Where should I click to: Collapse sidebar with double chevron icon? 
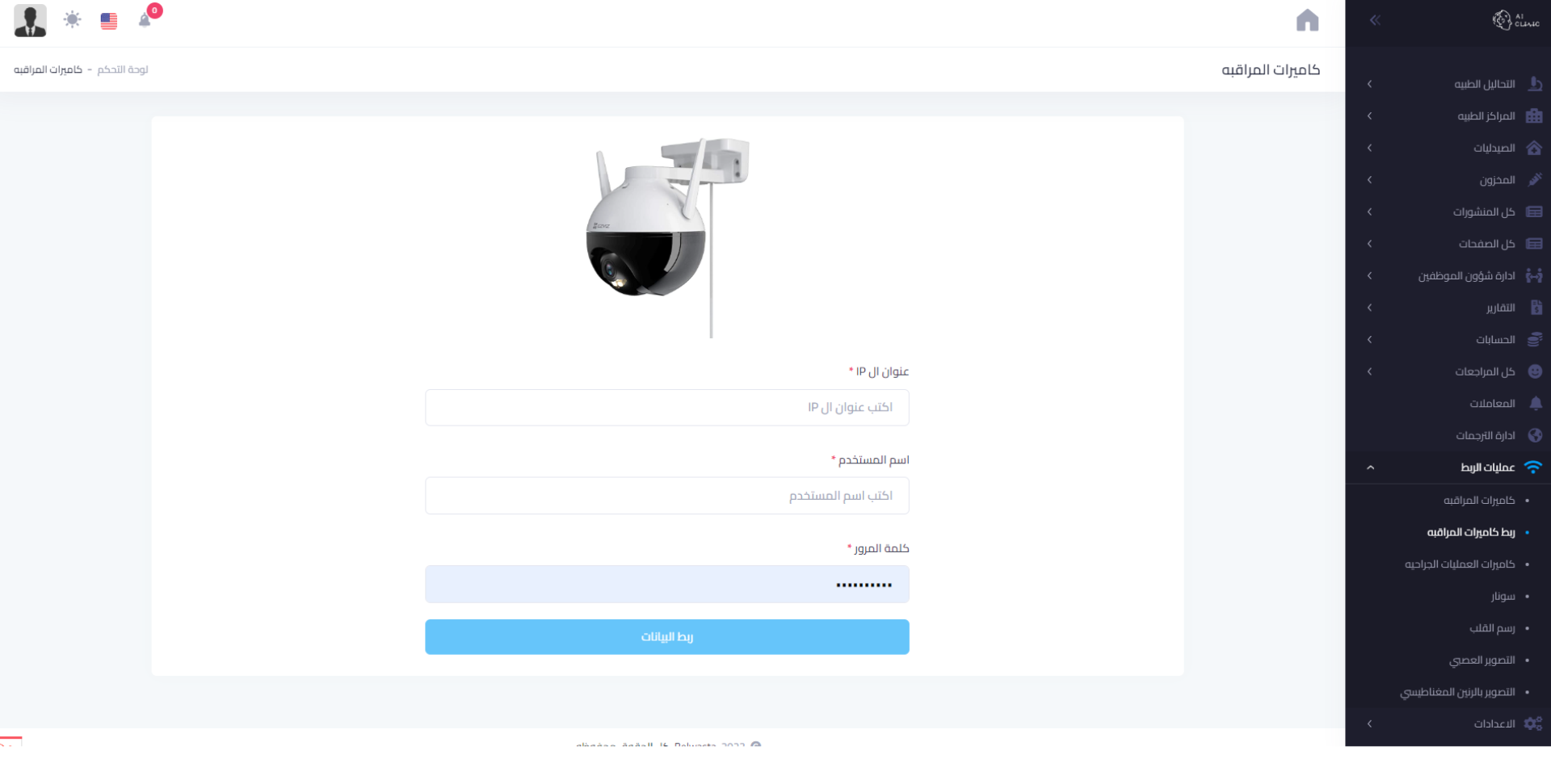click(1375, 20)
